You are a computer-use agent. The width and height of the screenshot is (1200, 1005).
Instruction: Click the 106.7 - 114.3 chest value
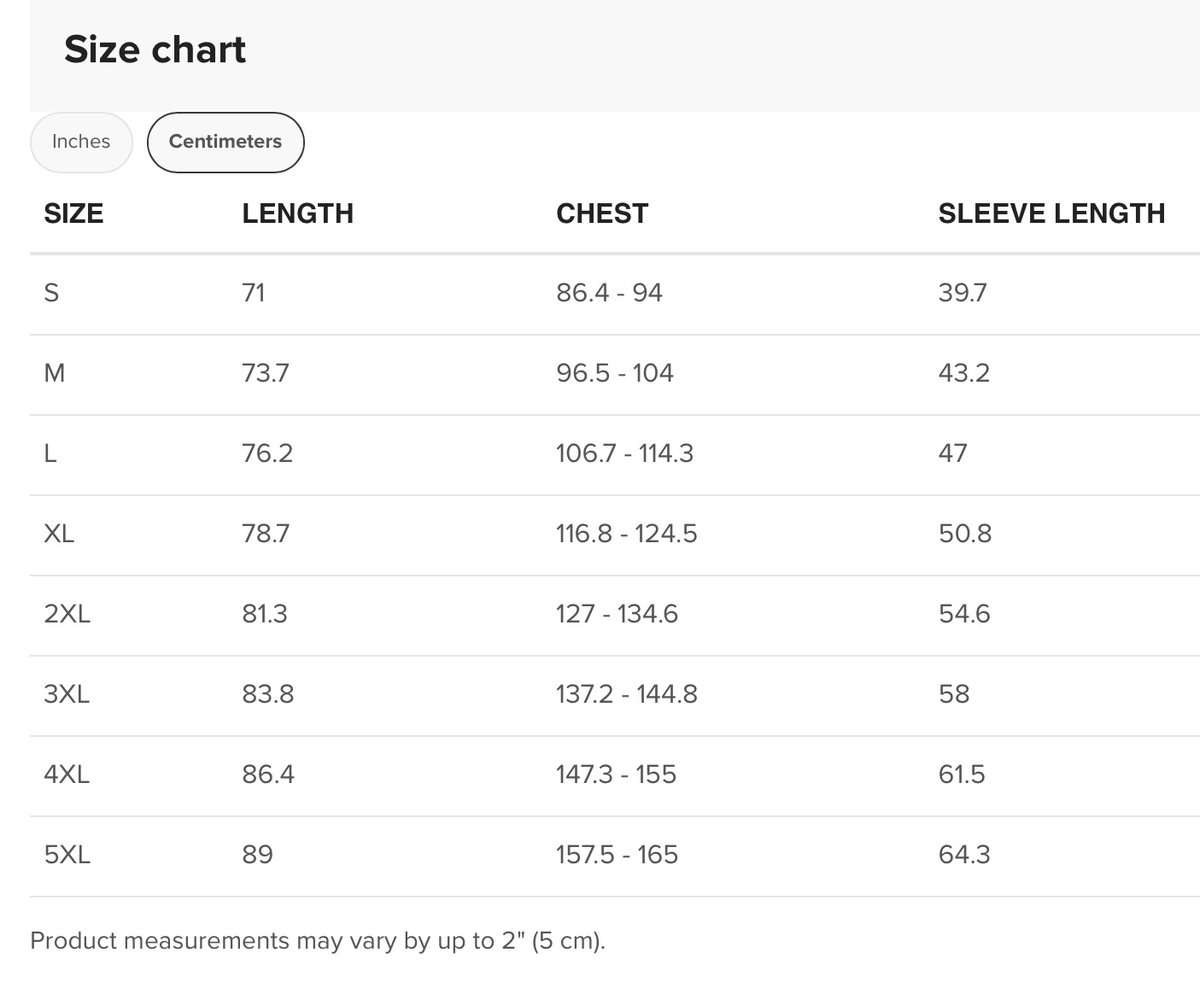click(624, 453)
